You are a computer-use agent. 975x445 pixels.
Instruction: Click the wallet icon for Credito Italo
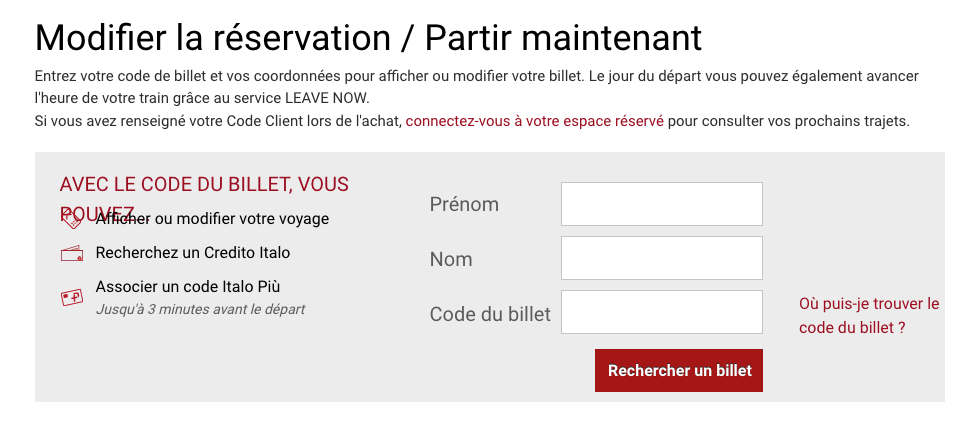[71, 253]
